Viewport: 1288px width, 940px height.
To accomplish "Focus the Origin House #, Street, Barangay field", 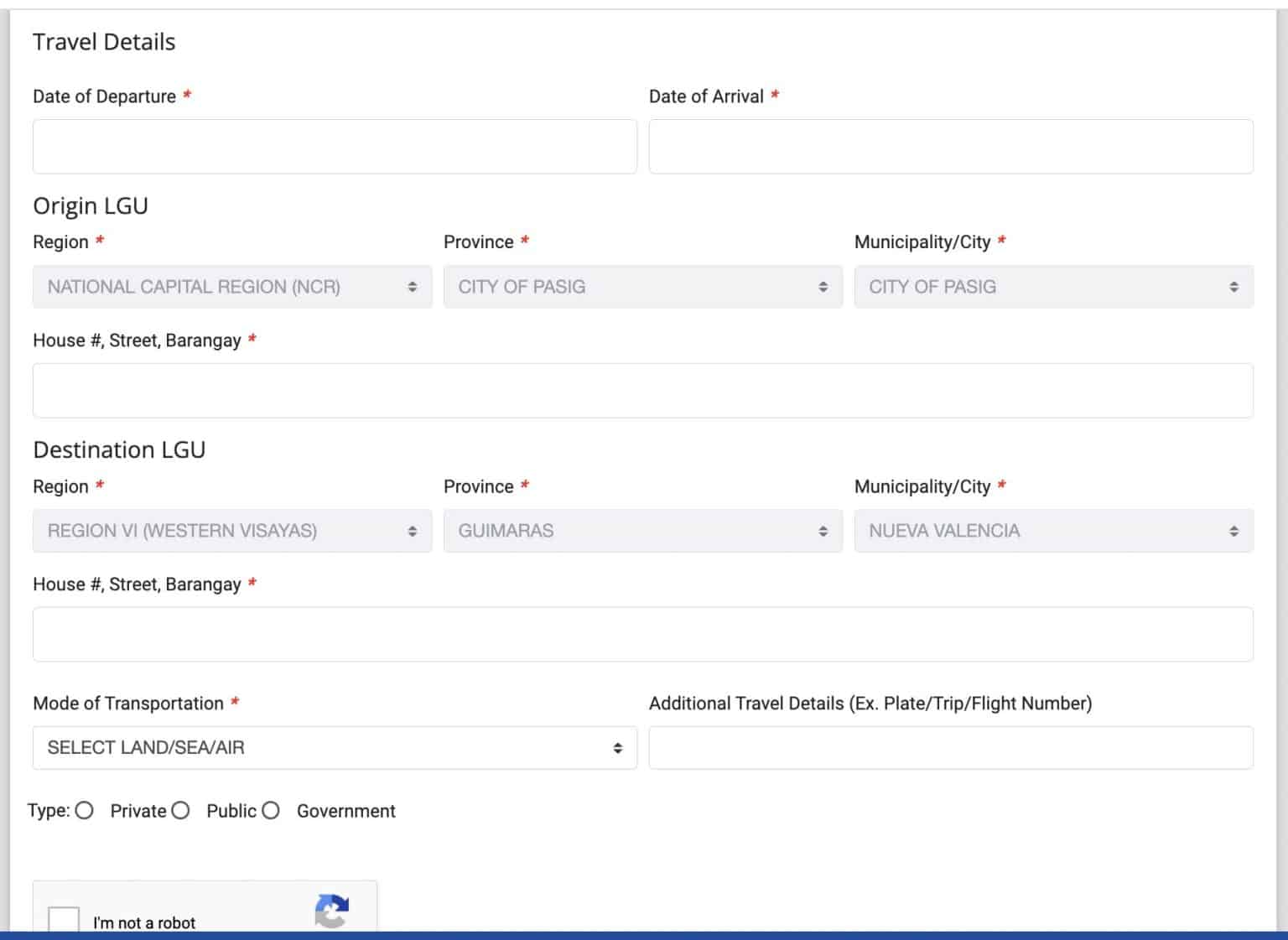I will (x=642, y=391).
